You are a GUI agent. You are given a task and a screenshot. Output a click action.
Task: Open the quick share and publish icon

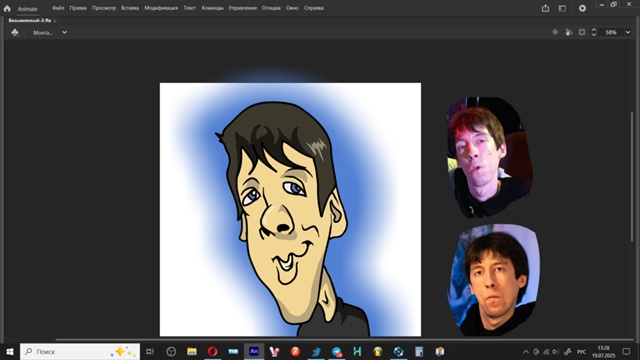(x=545, y=8)
